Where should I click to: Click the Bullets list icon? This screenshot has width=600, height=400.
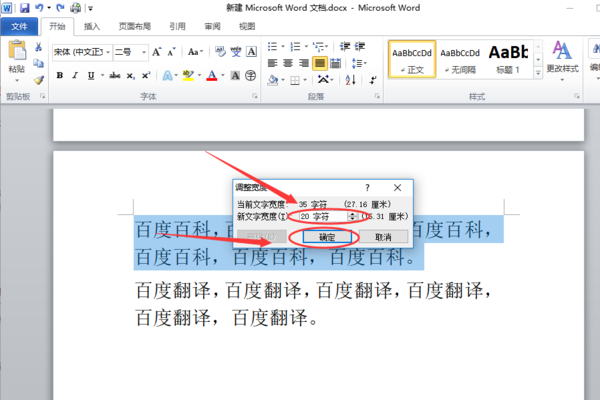coord(272,47)
